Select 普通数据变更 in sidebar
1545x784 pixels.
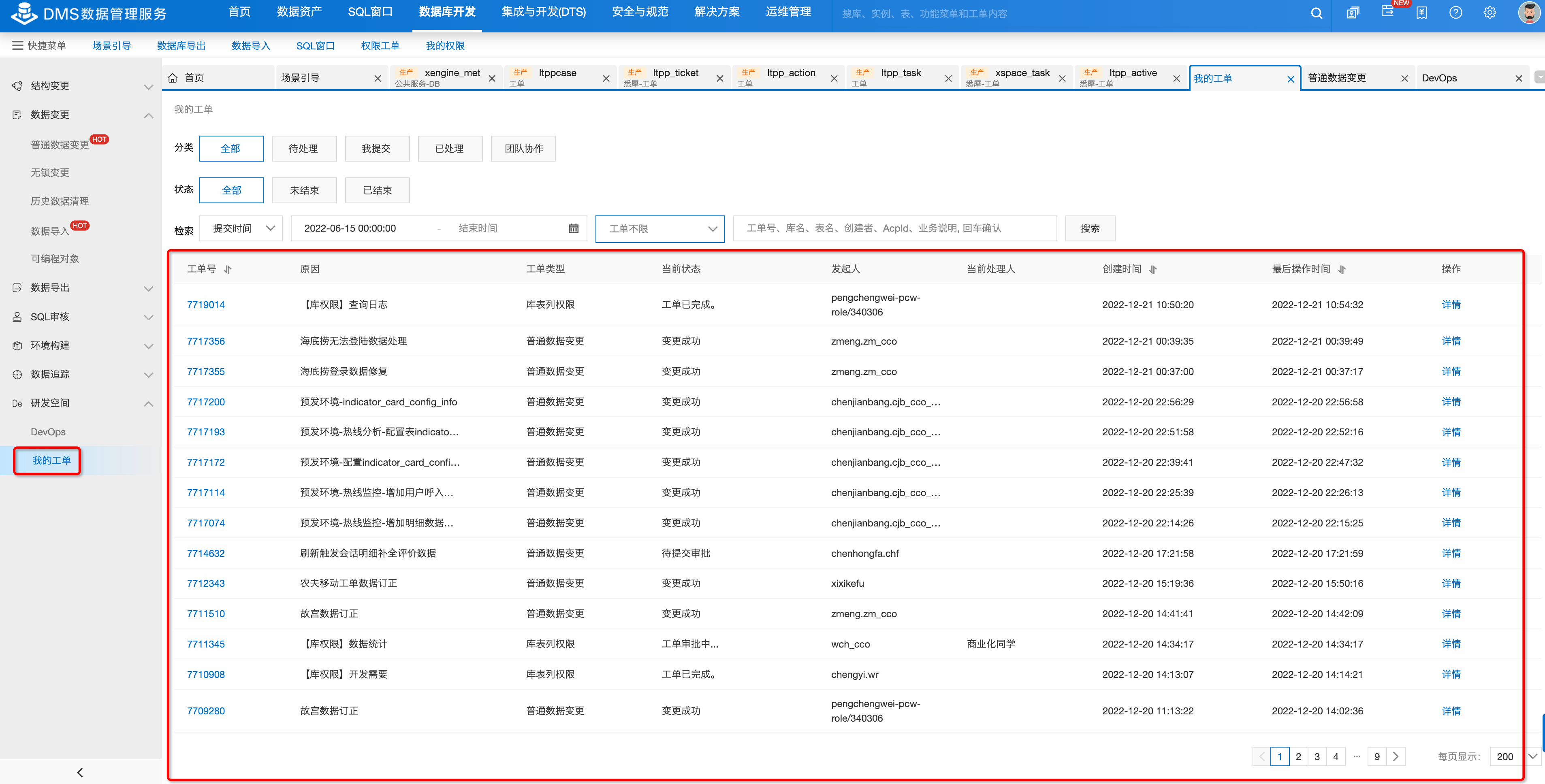pyautogui.click(x=60, y=145)
